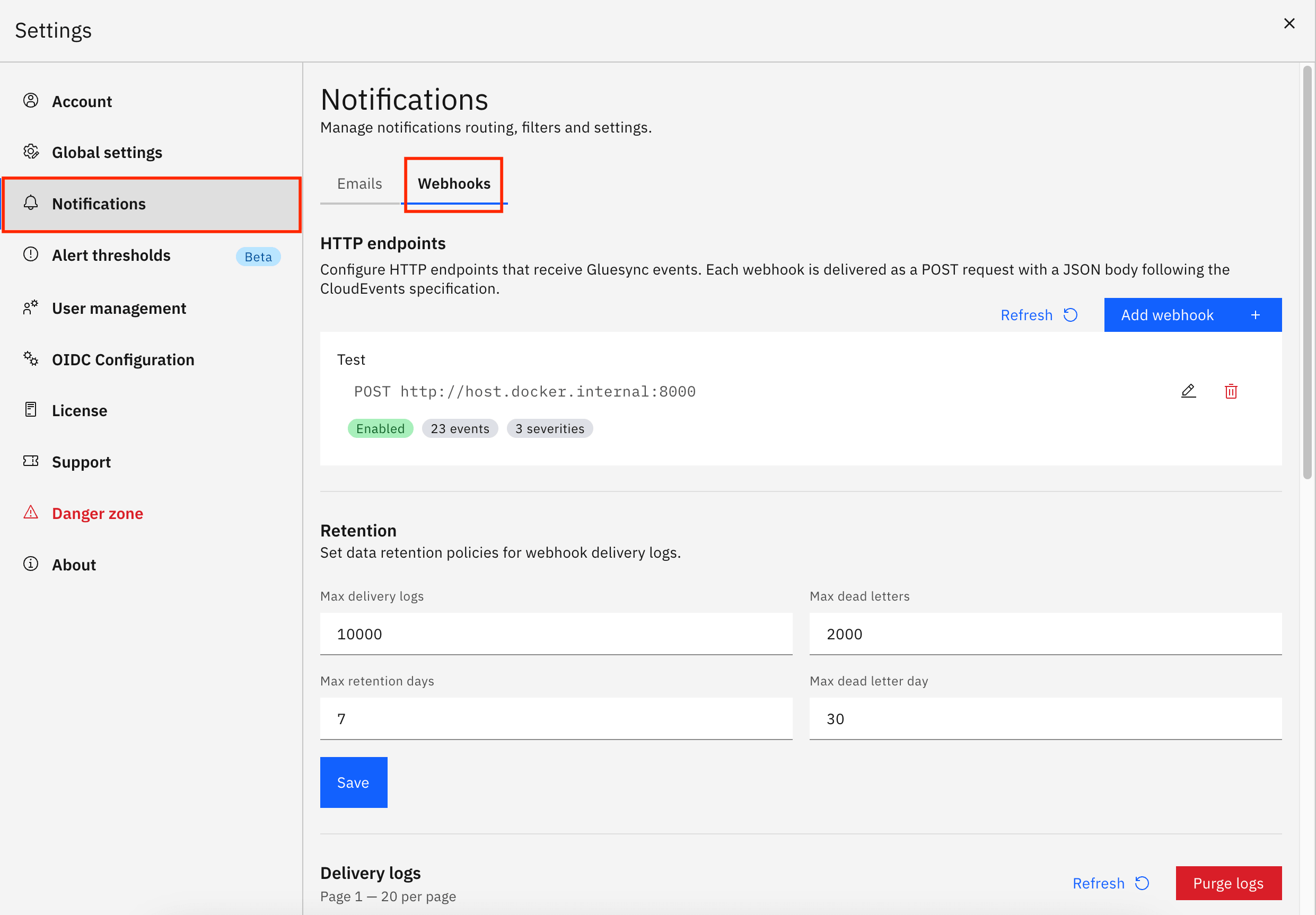The height and width of the screenshot is (915, 1316).
Task: Click the Max retention days field
Action: pyautogui.click(x=556, y=719)
